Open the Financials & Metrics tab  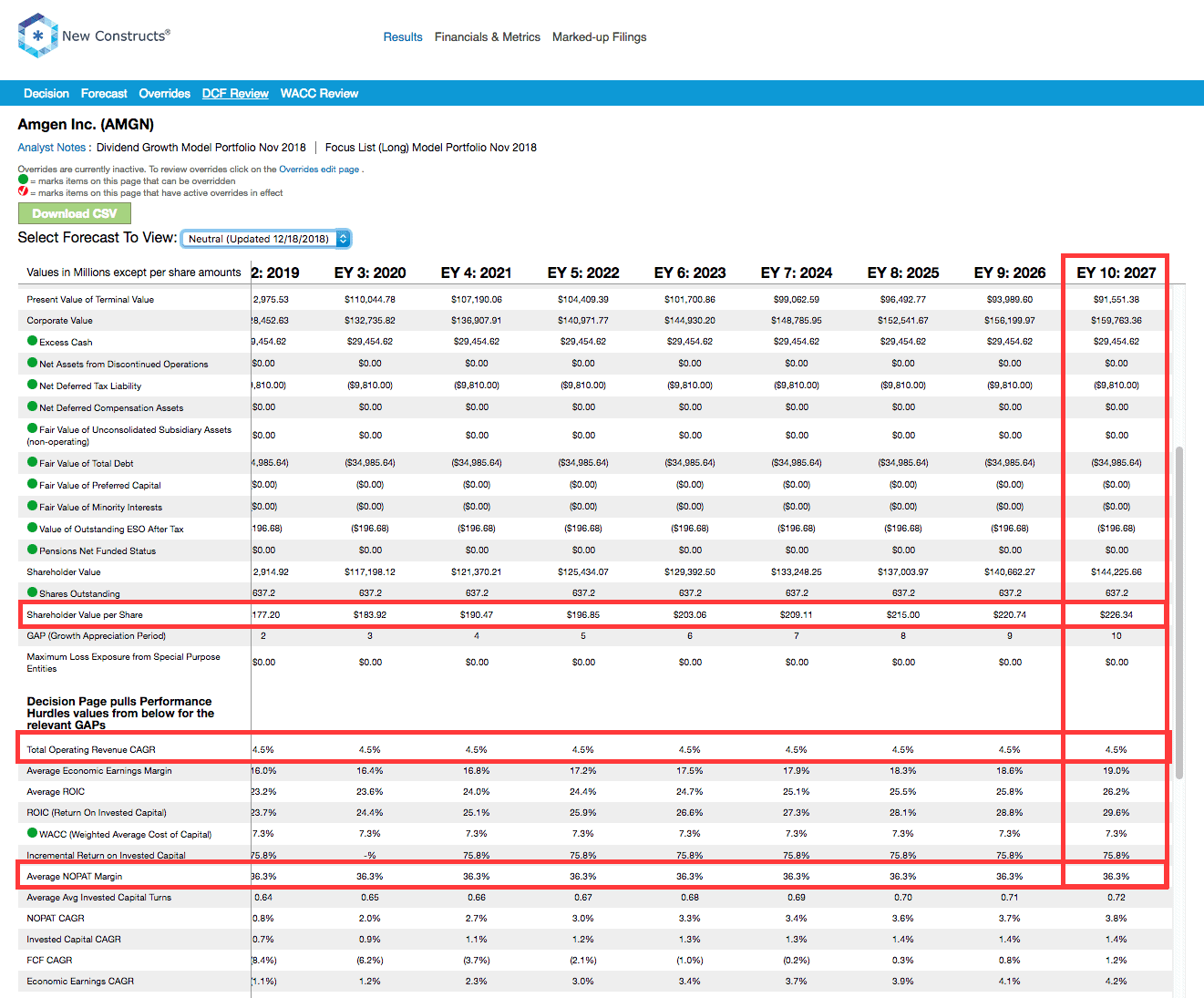pos(488,37)
